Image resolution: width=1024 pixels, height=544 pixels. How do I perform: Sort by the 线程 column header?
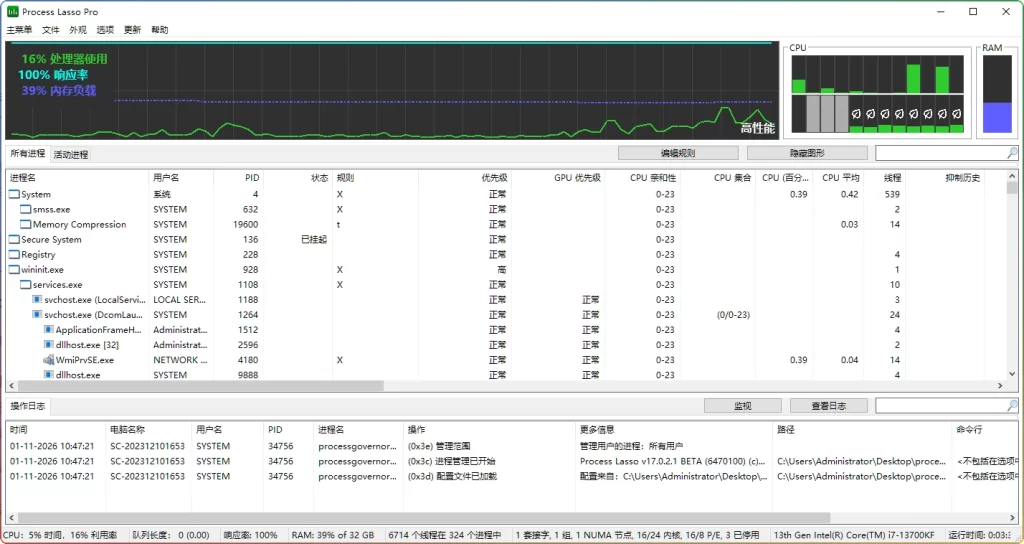[x=884, y=178]
